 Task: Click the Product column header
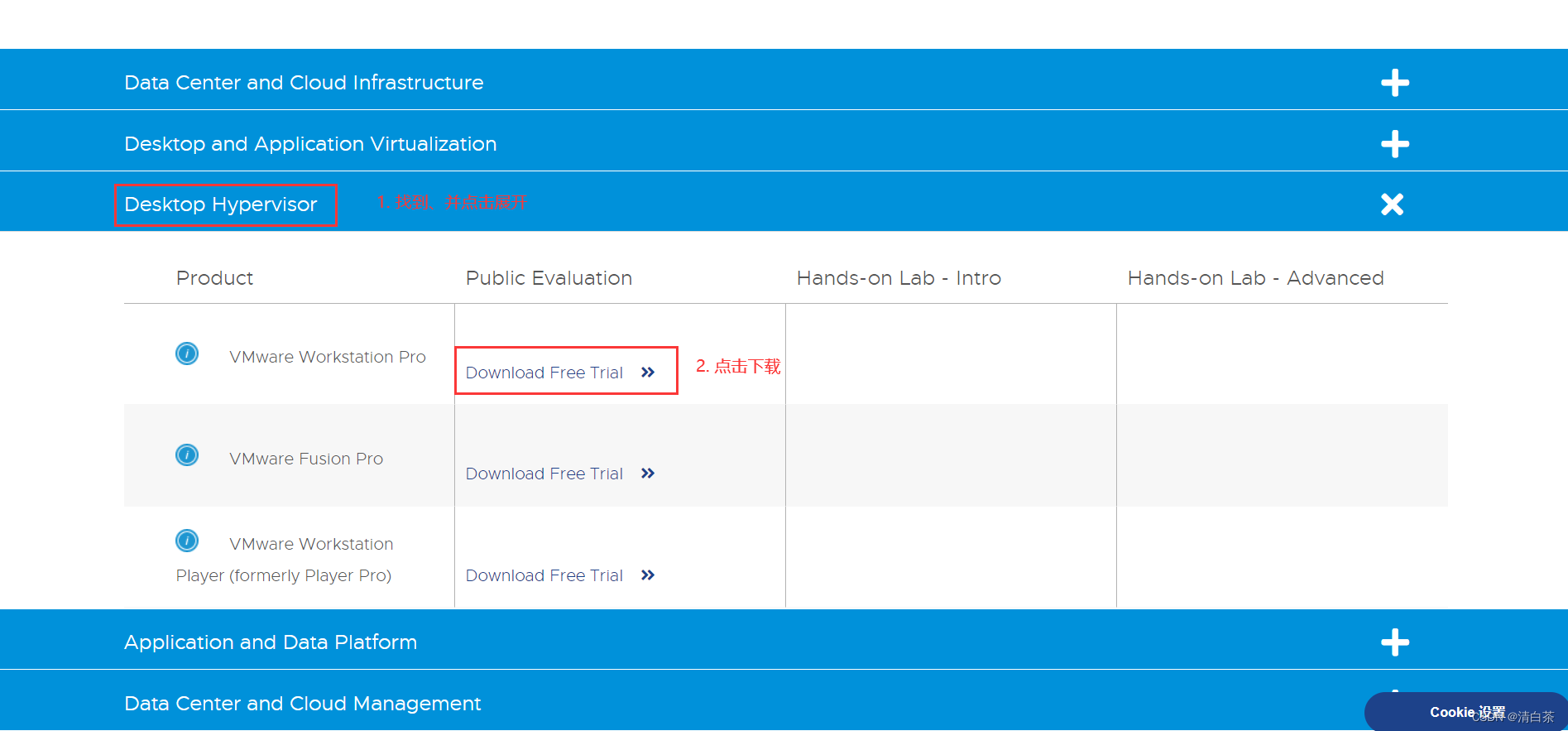point(214,278)
